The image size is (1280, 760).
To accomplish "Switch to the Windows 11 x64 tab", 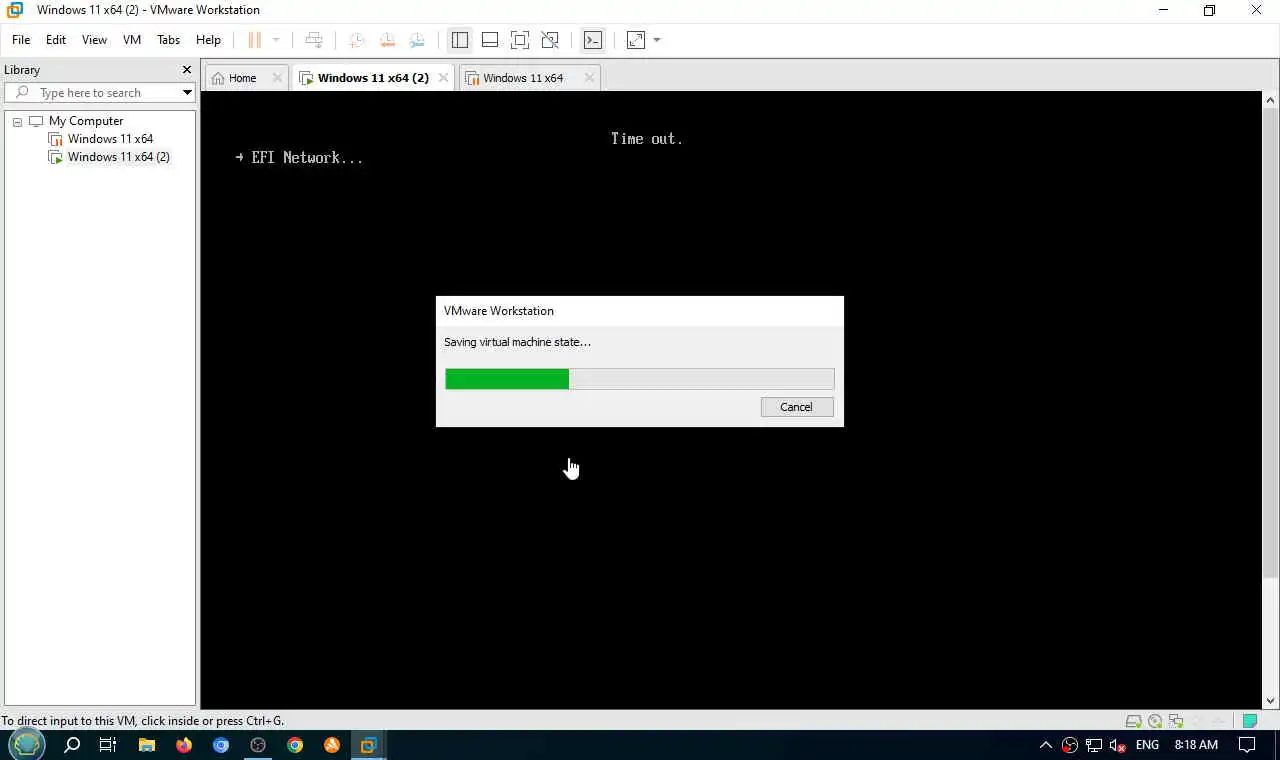I will coord(523,78).
